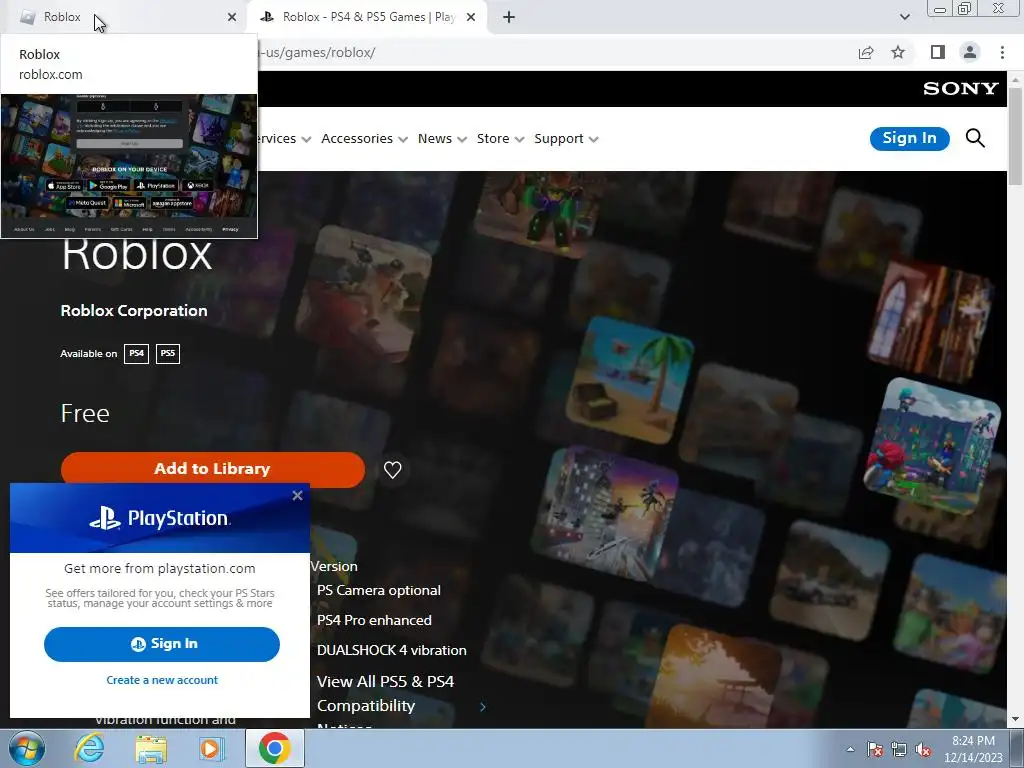Viewport: 1024px width, 768px height.
Task: Launch Internet Explorer from taskbar
Action: point(89,748)
